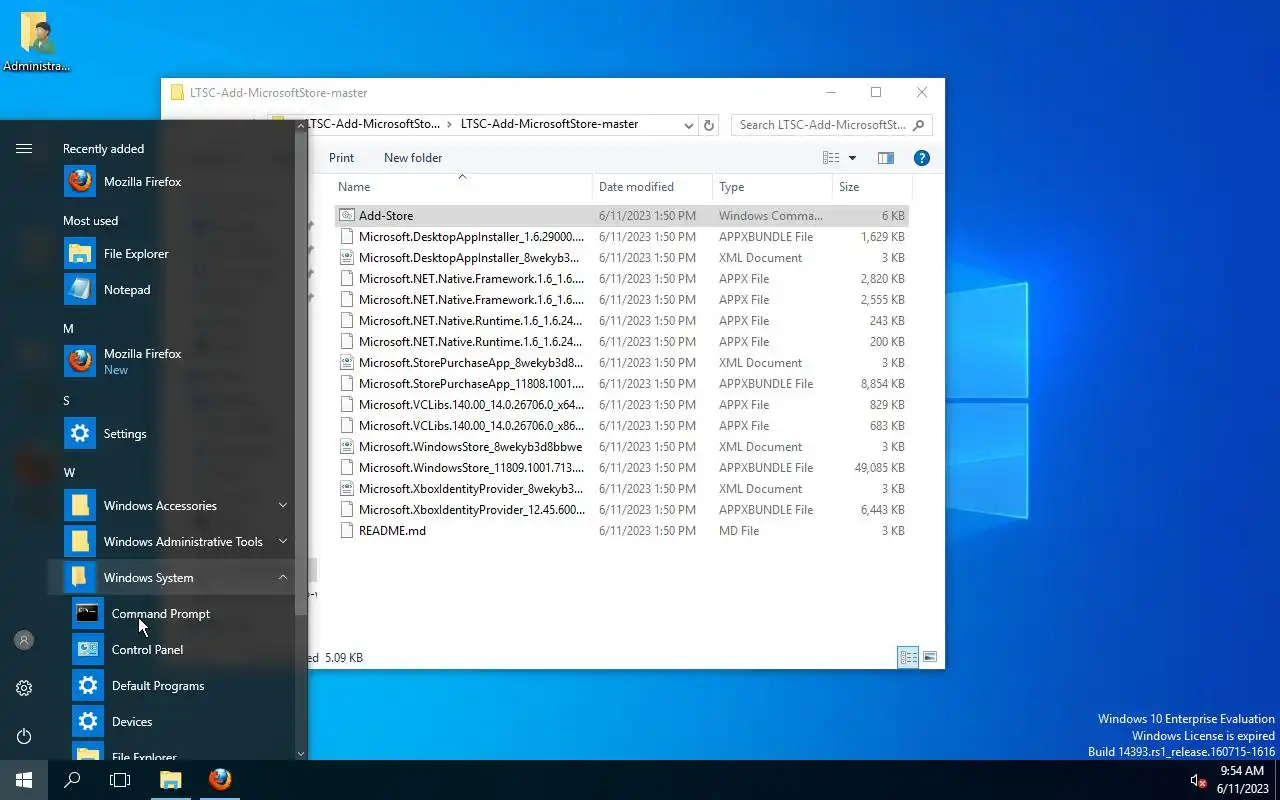The width and height of the screenshot is (1280, 800).
Task: Select the Add-Store file
Action: (621, 216)
